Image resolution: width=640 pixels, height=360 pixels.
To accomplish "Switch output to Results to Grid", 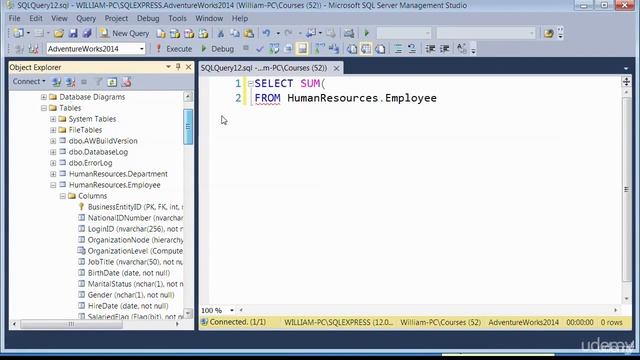I will coord(366,49).
